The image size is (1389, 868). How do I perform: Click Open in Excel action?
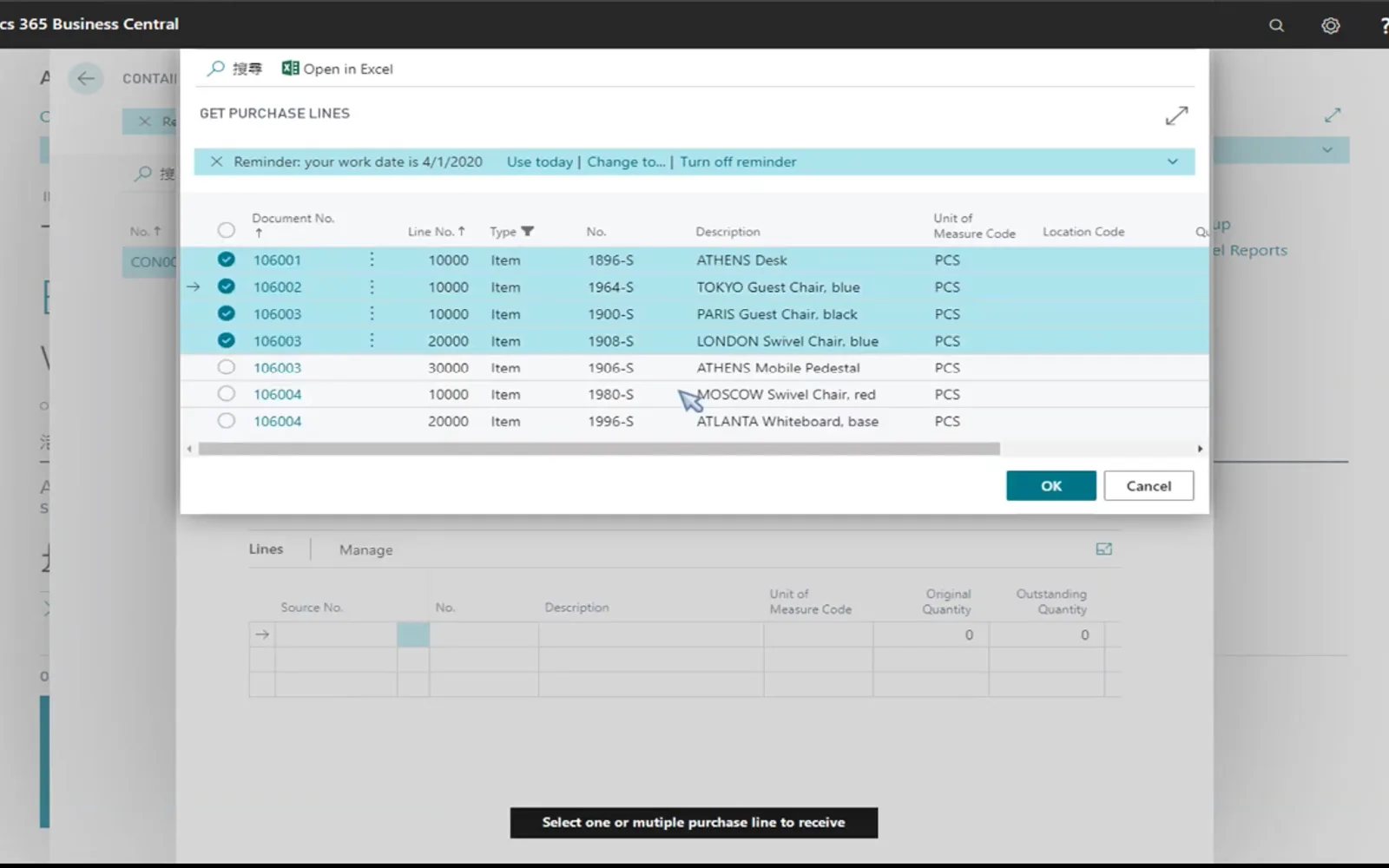[338, 69]
